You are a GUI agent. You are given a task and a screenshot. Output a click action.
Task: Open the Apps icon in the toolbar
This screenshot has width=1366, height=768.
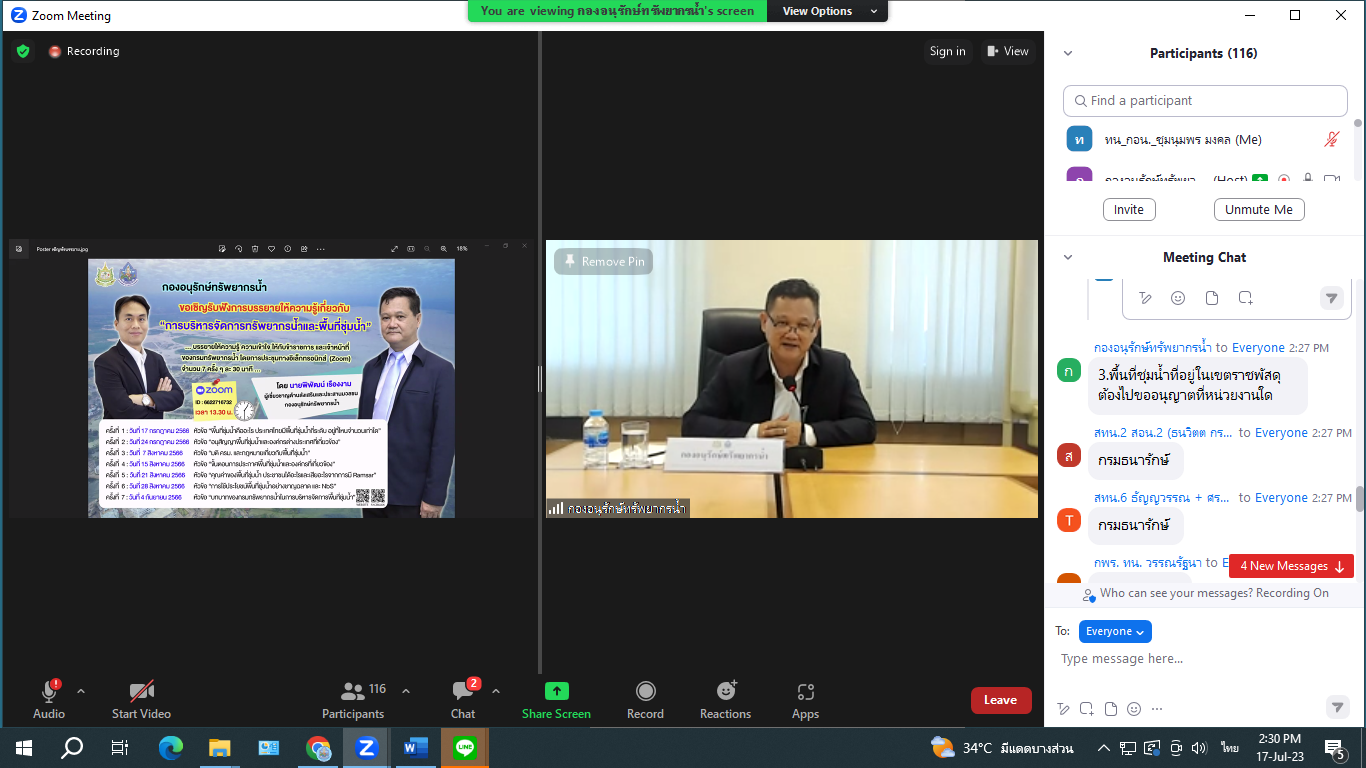tap(805, 692)
